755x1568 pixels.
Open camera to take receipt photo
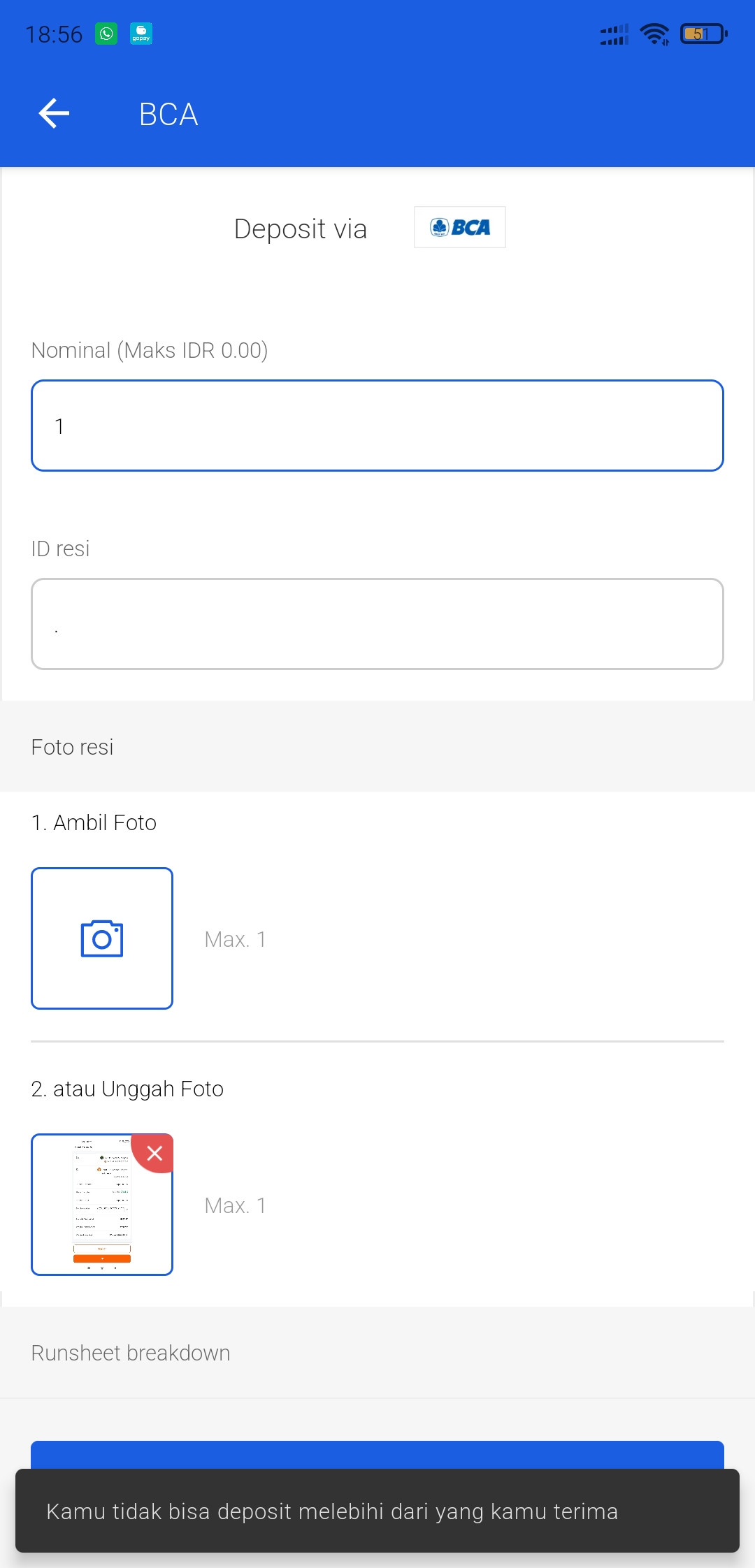(102, 938)
